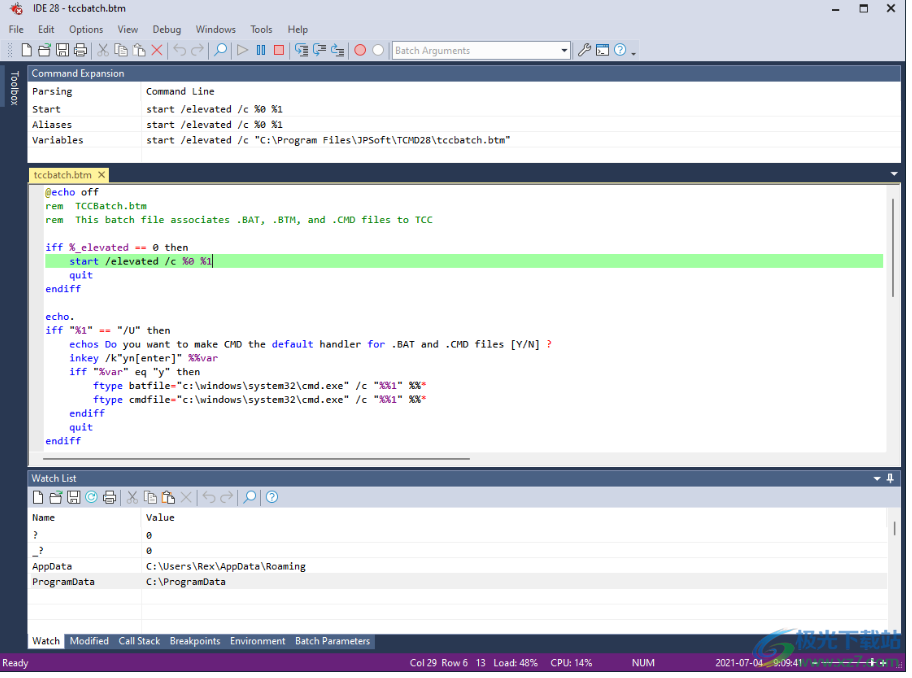Open options with the wrench icon
912x678 pixels.
[x=585, y=51]
